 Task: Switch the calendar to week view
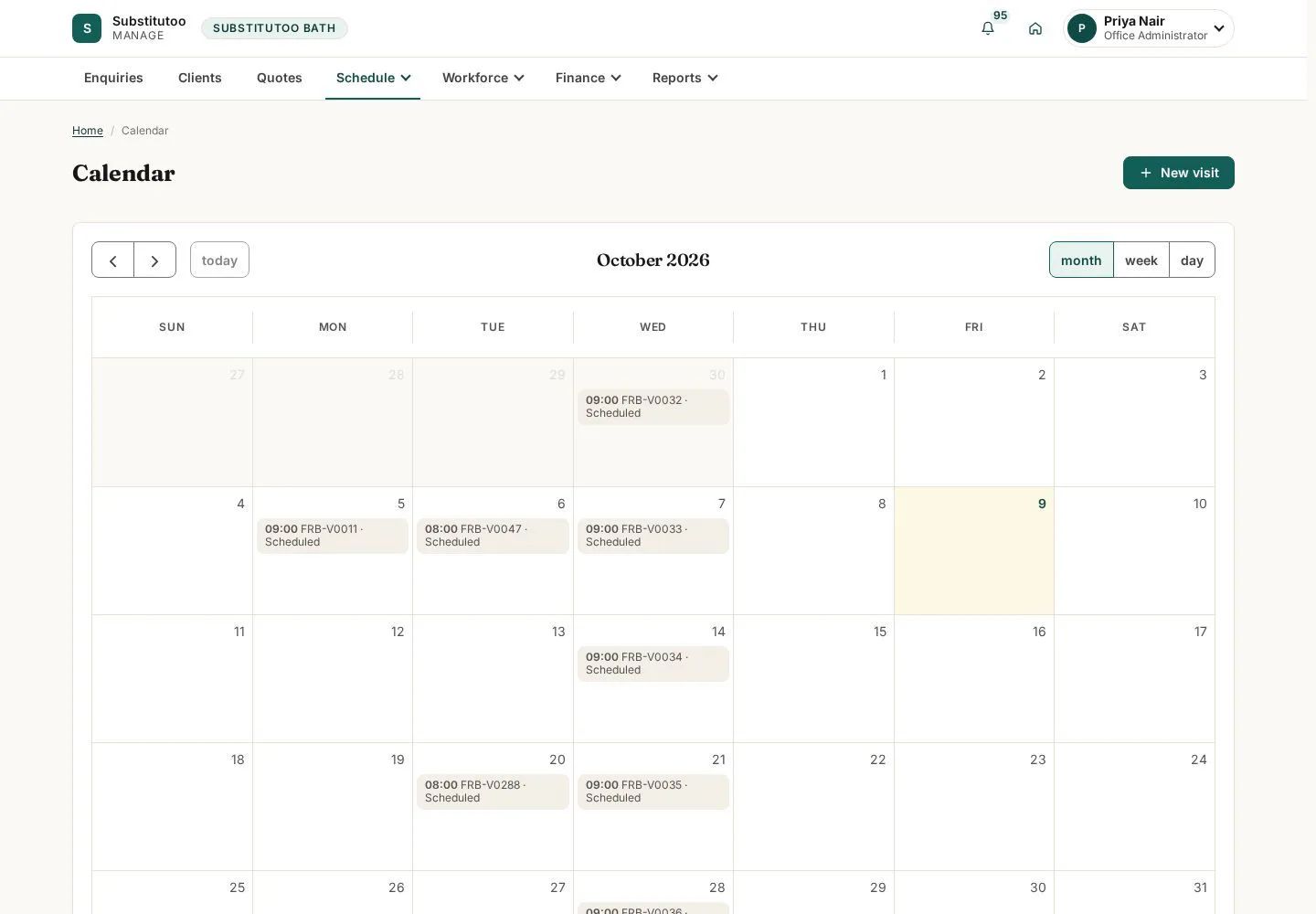[x=1141, y=260]
